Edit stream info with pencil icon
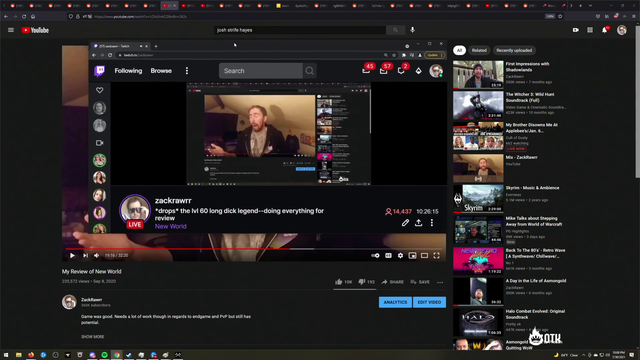The image size is (640, 360). click(405, 223)
